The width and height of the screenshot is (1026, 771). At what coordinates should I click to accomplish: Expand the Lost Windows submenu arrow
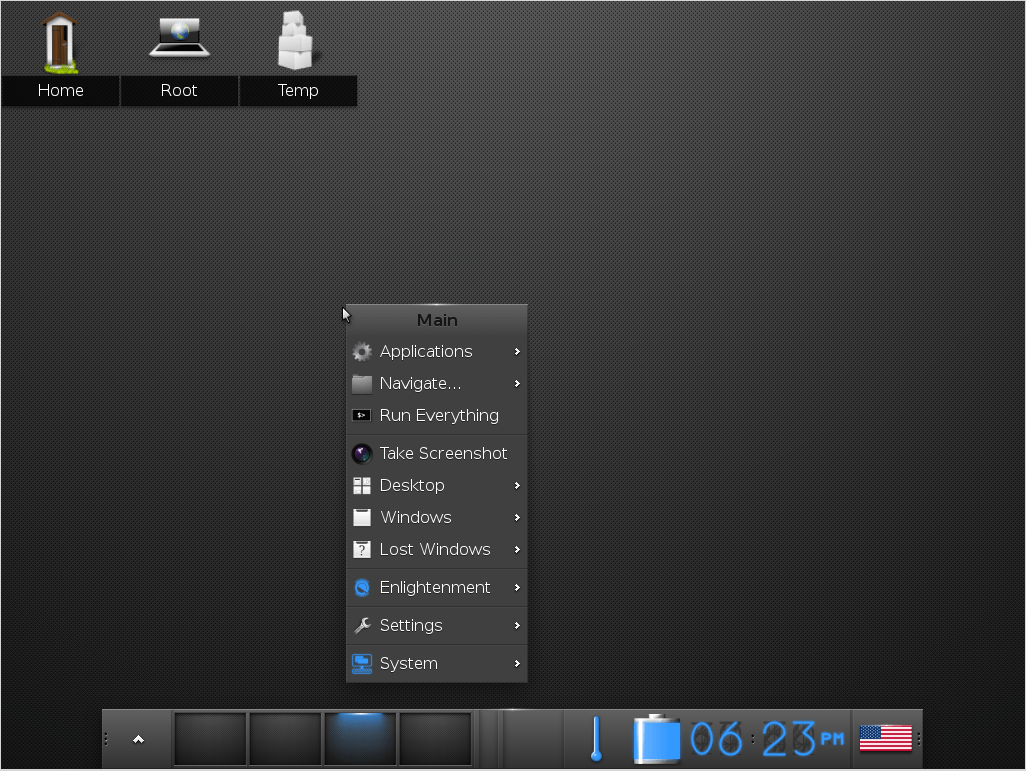(517, 549)
